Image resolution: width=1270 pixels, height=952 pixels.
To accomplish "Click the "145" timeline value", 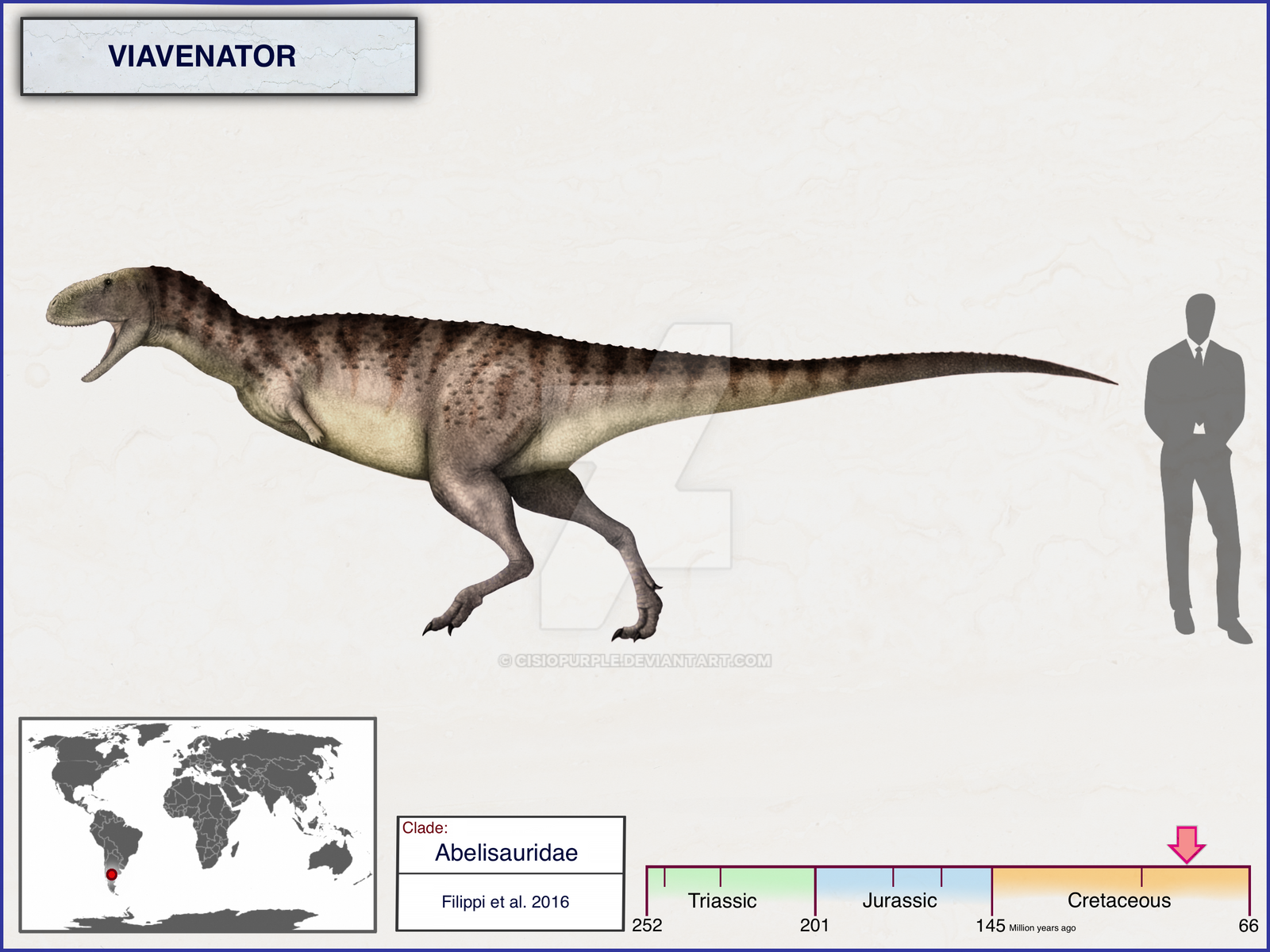I will 991,926.
